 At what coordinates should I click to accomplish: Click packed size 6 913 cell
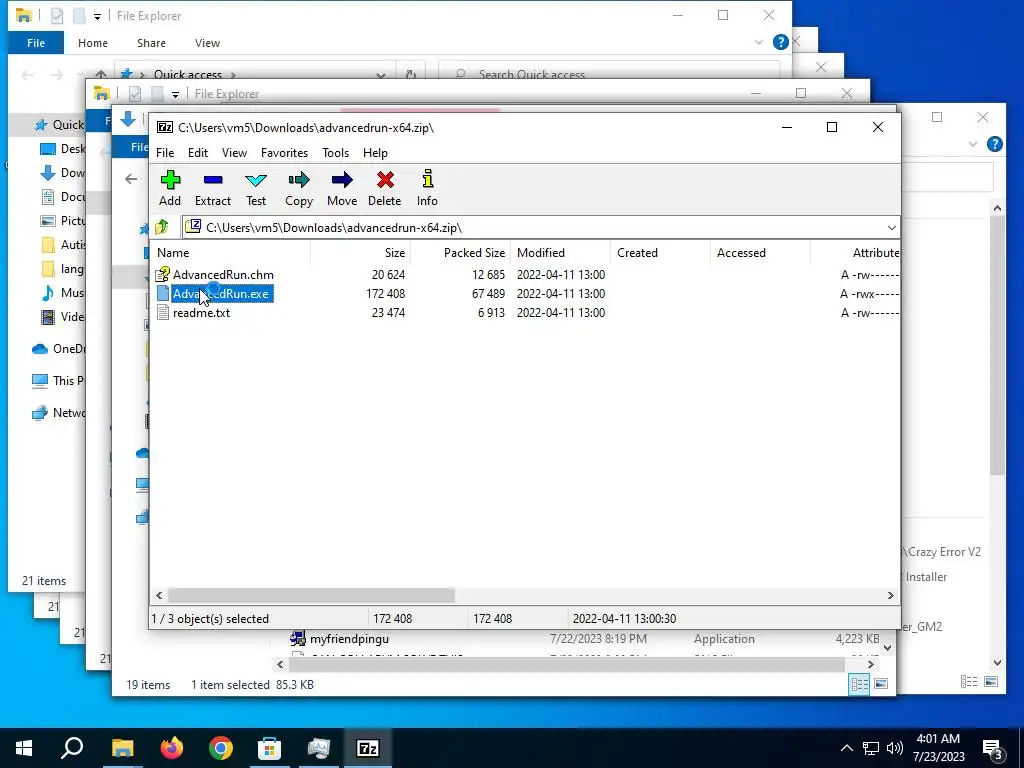click(491, 313)
